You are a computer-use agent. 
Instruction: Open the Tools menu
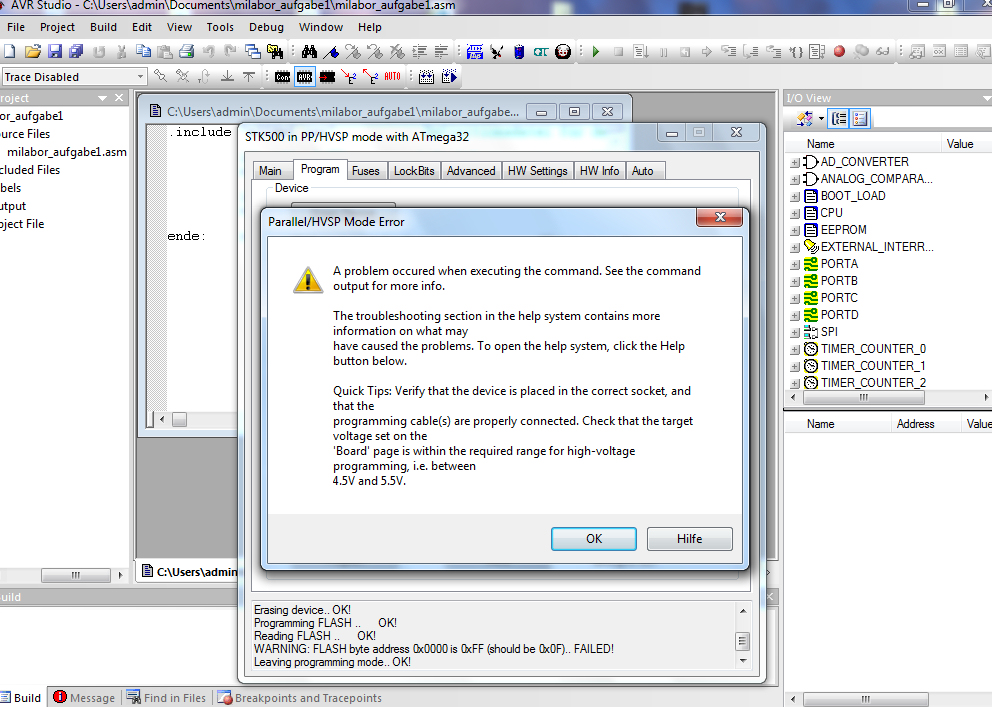click(x=220, y=27)
